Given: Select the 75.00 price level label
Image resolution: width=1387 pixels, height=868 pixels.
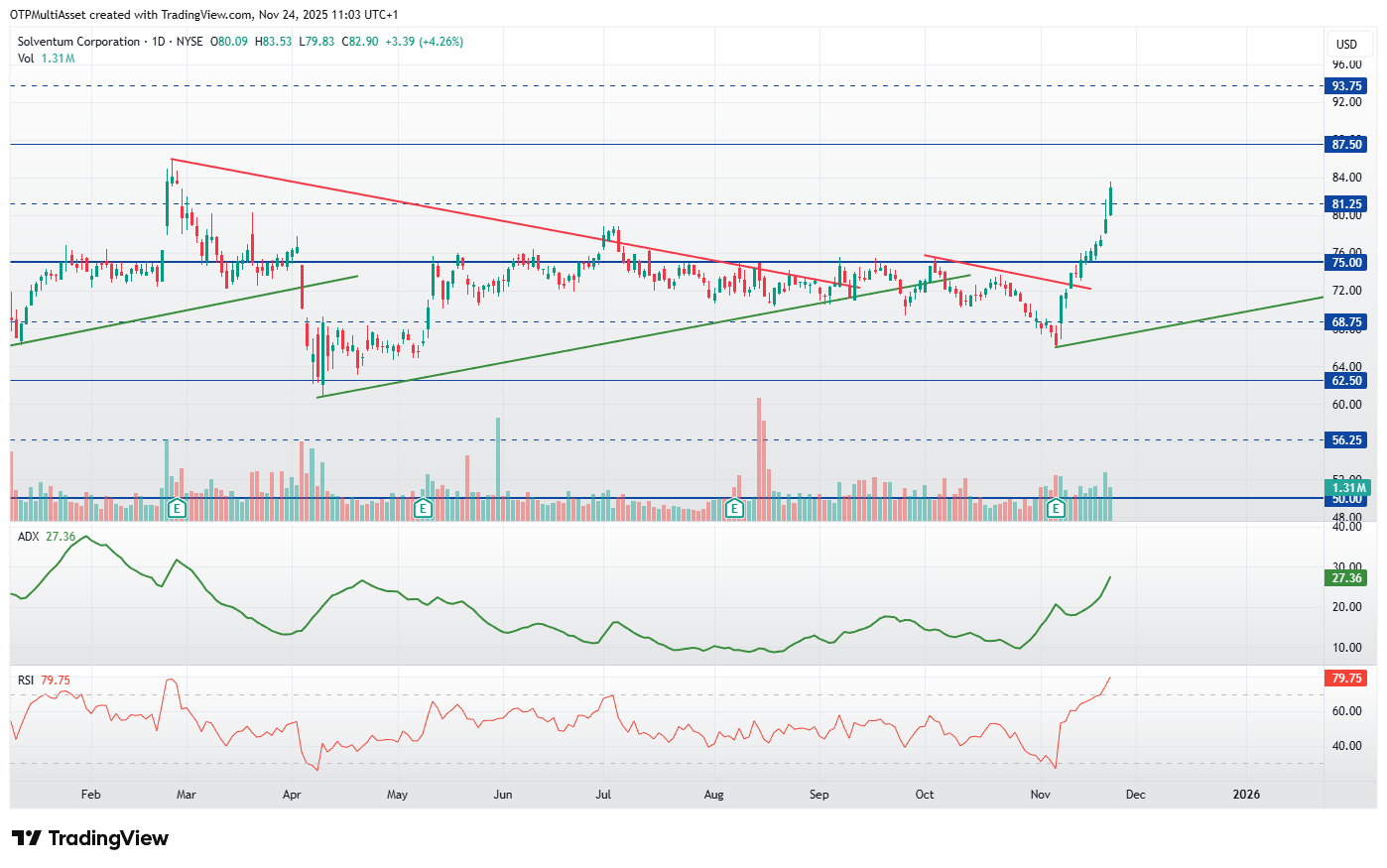Looking at the screenshot, I should pos(1346,263).
